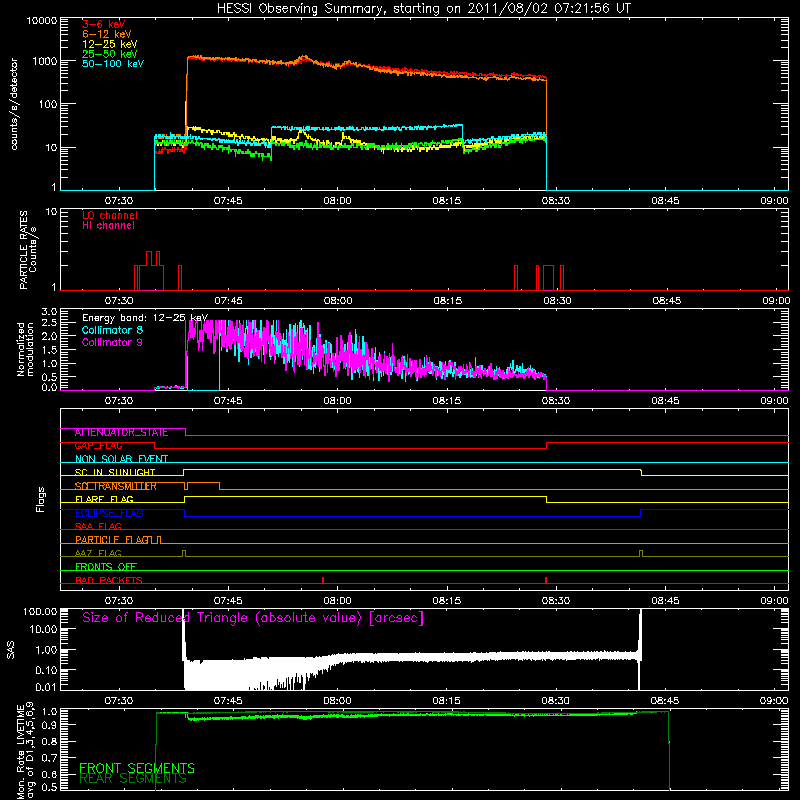The height and width of the screenshot is (800, 800).
Task: Click the dim olive AAZ_FLAG label
Action: pyautogui.click(x=98, y=554)
